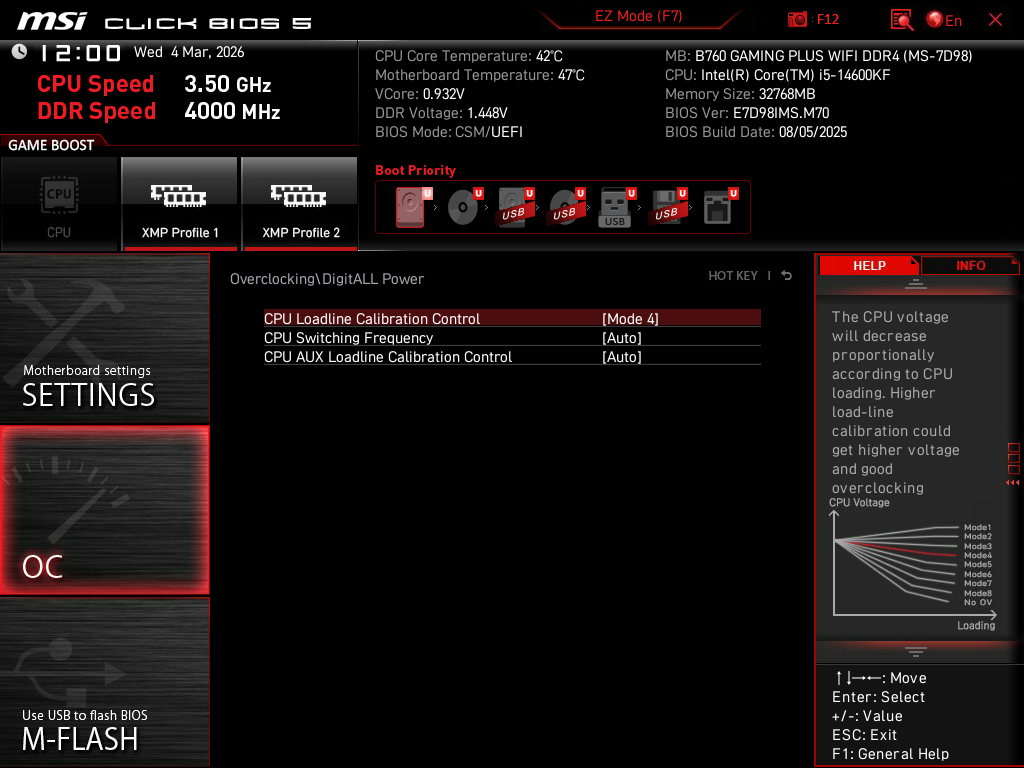The image size is (1024, 768).
Task: Click the GAME BOOST label
Action: (51, 145)
